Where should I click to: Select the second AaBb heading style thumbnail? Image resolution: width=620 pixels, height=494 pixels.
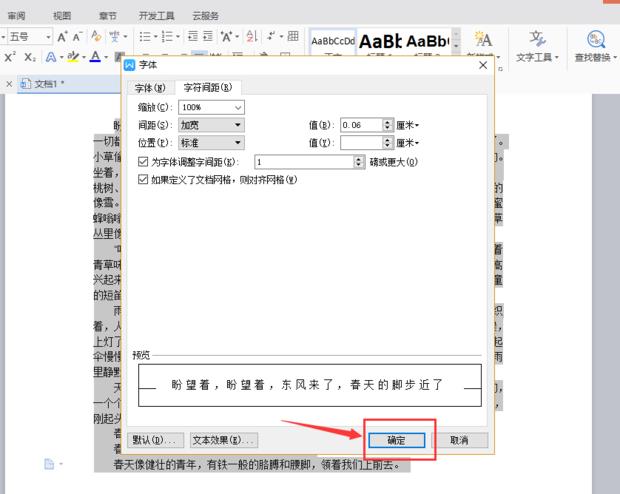[427, 41]
